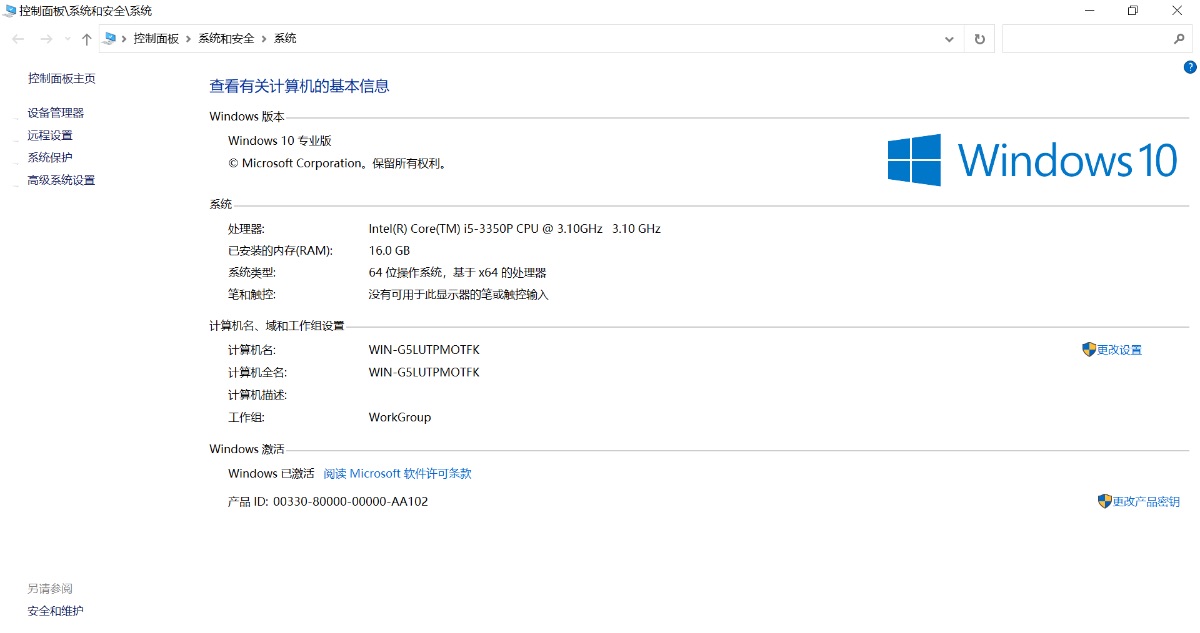Click the 系统类型 label
This screenshot has height=633, width=1200.
tap(252, 272)
